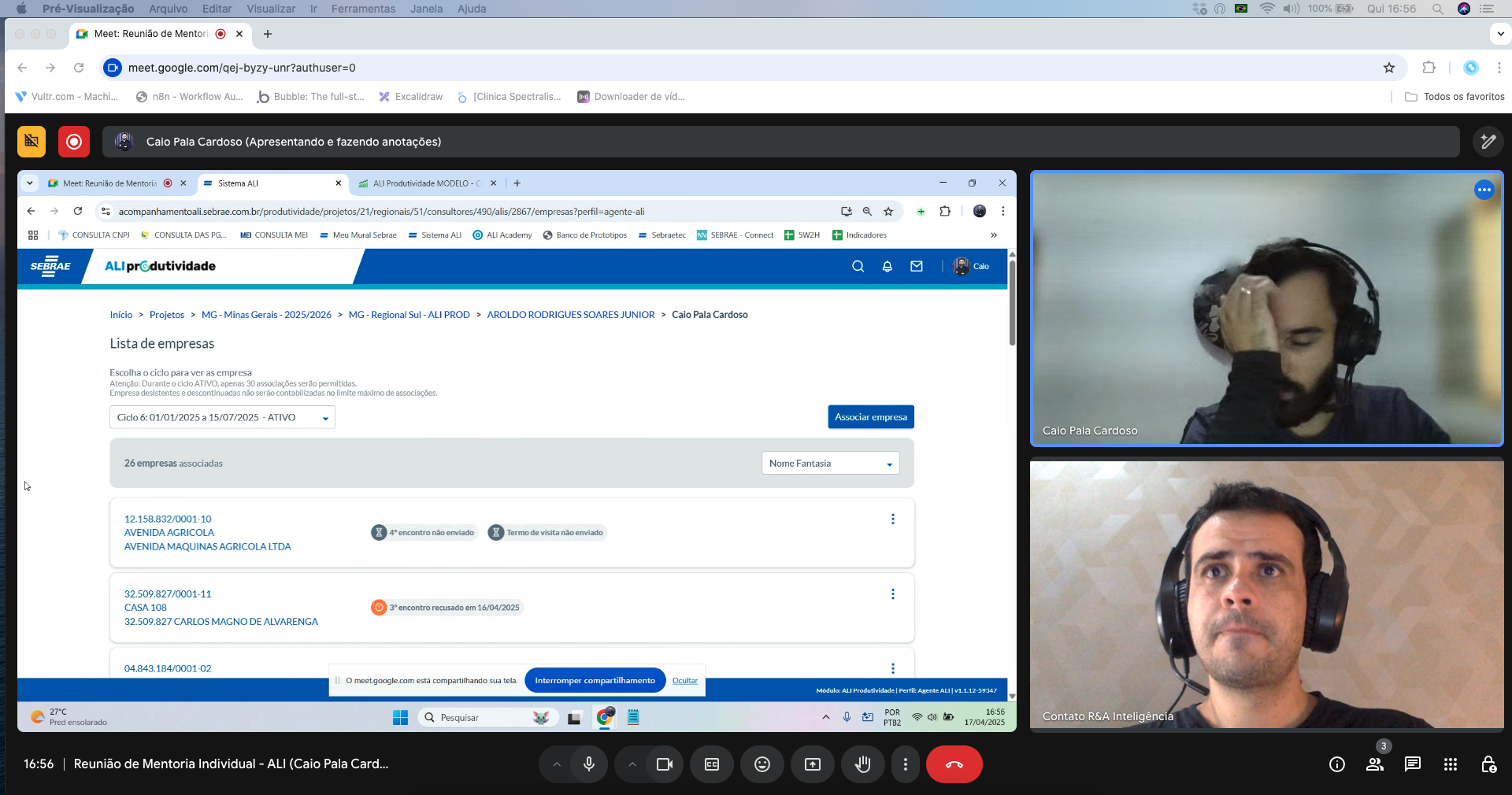Open the Arquivo menu
The image size is (1512, 795).
pyautogui.click(x=169, y=9)
